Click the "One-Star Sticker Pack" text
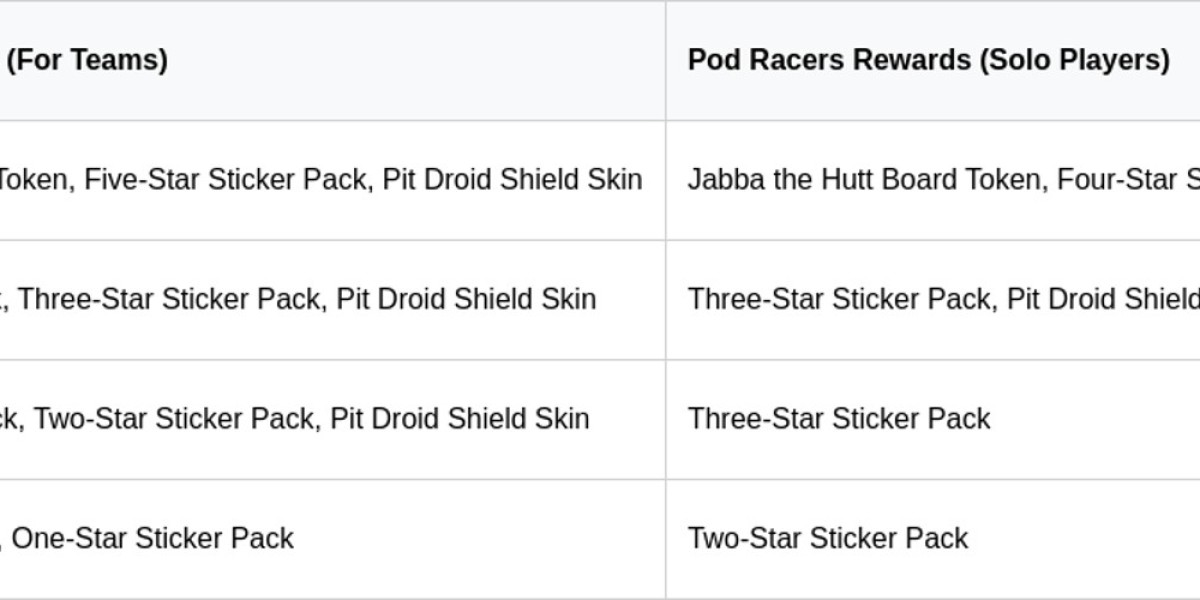This screenshot has height=600, width=1200. [x=152, y=538]
